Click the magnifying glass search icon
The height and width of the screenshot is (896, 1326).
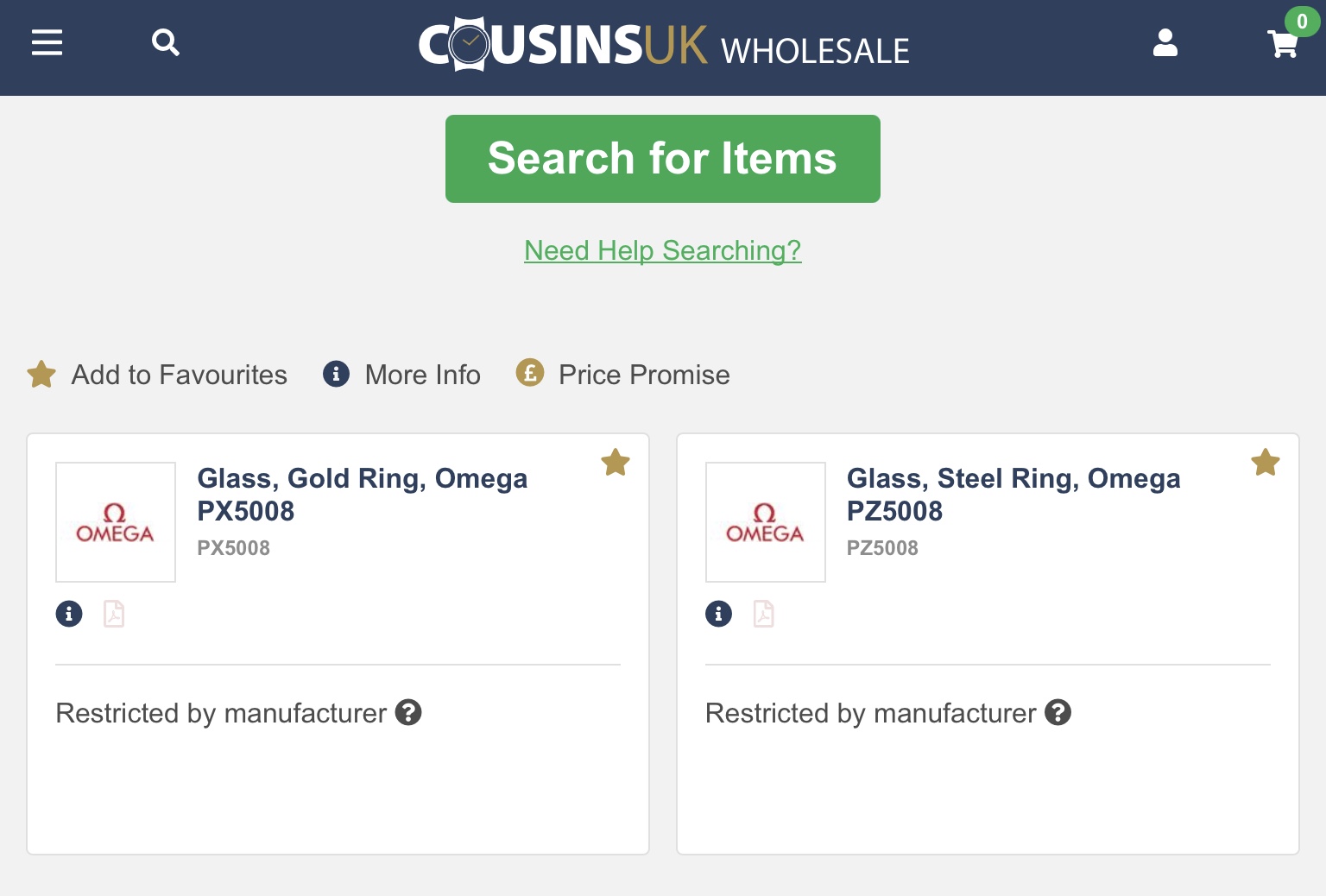pyautogui.click(x=165, y=42)
